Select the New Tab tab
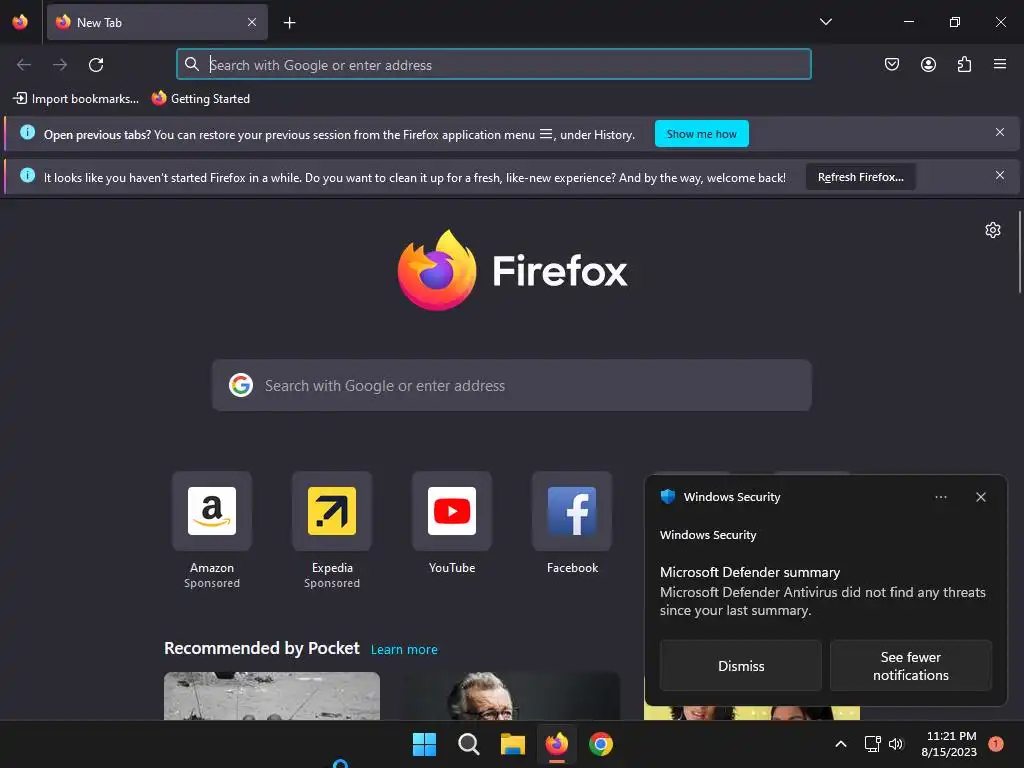1024x768 pixels. click(157, 22)
